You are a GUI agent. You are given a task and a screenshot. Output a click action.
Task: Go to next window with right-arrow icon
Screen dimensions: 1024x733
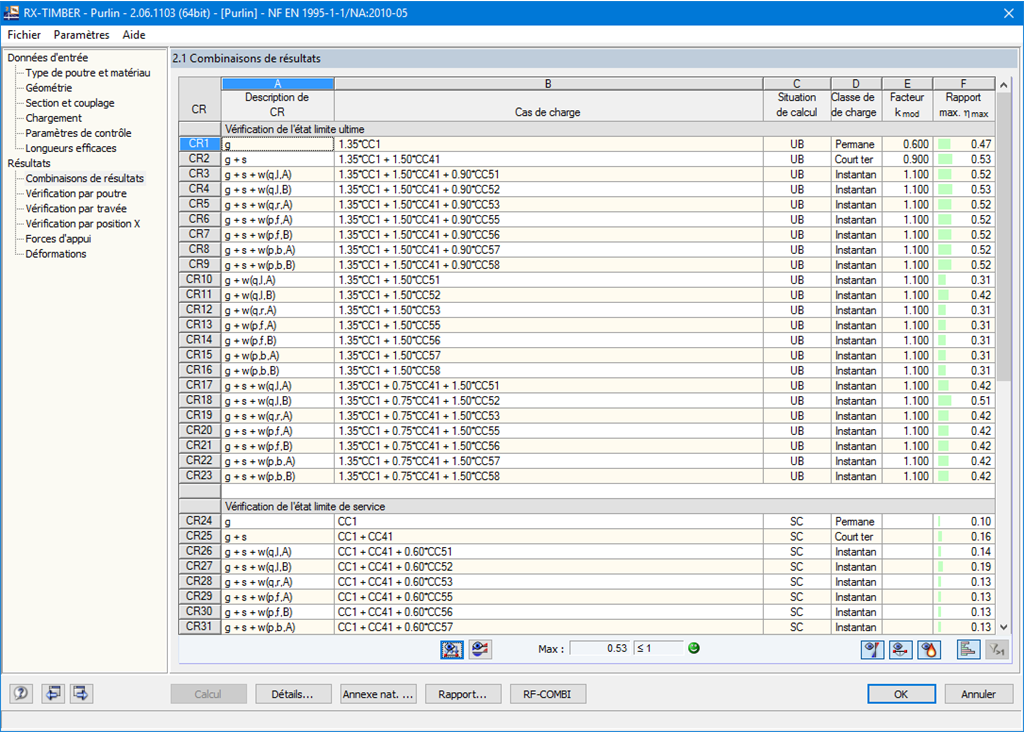coord(81,693)
